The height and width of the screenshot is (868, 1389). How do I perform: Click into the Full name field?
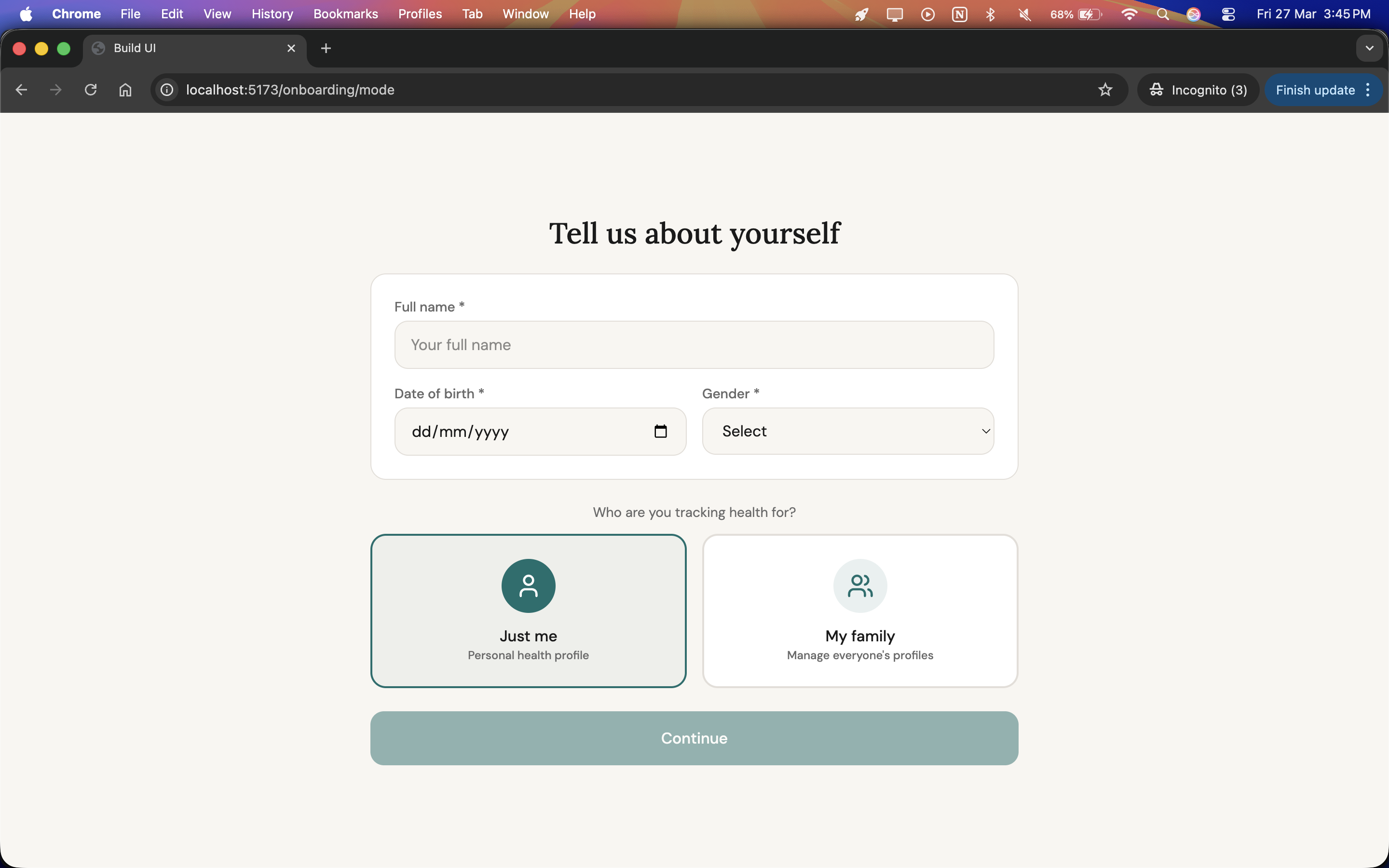click(694, 345)
